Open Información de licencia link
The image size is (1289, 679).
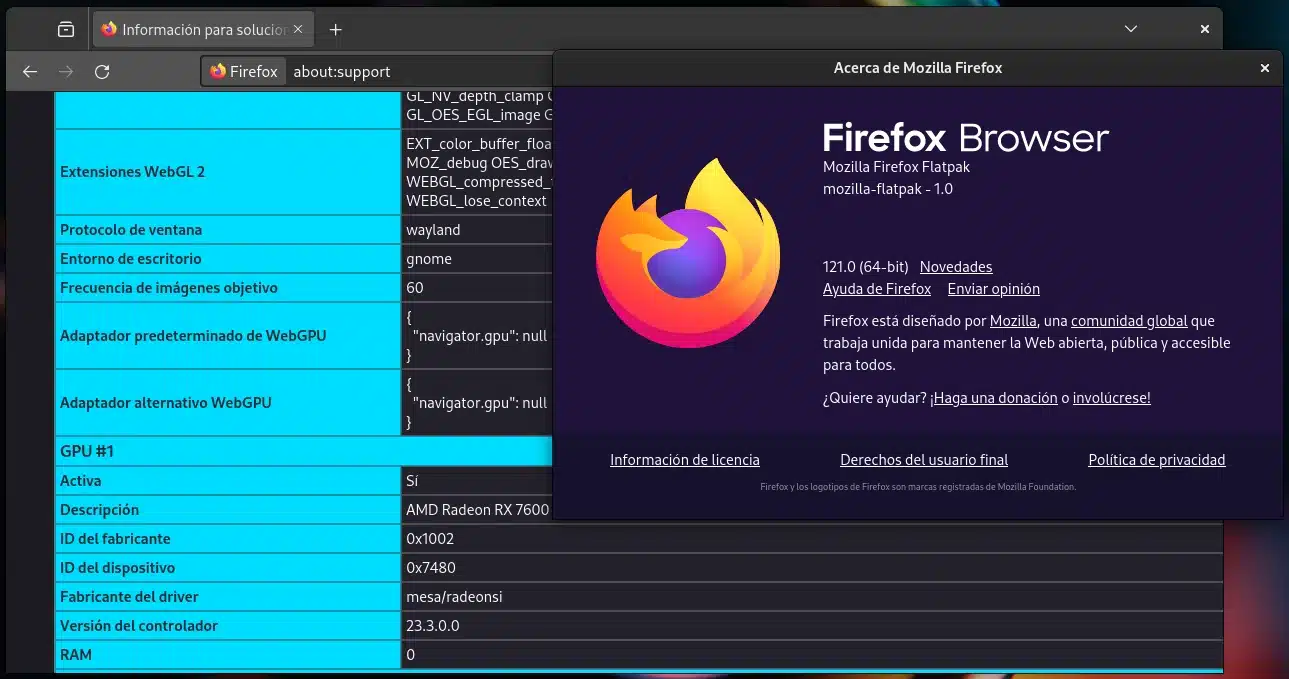pos(685,460)
